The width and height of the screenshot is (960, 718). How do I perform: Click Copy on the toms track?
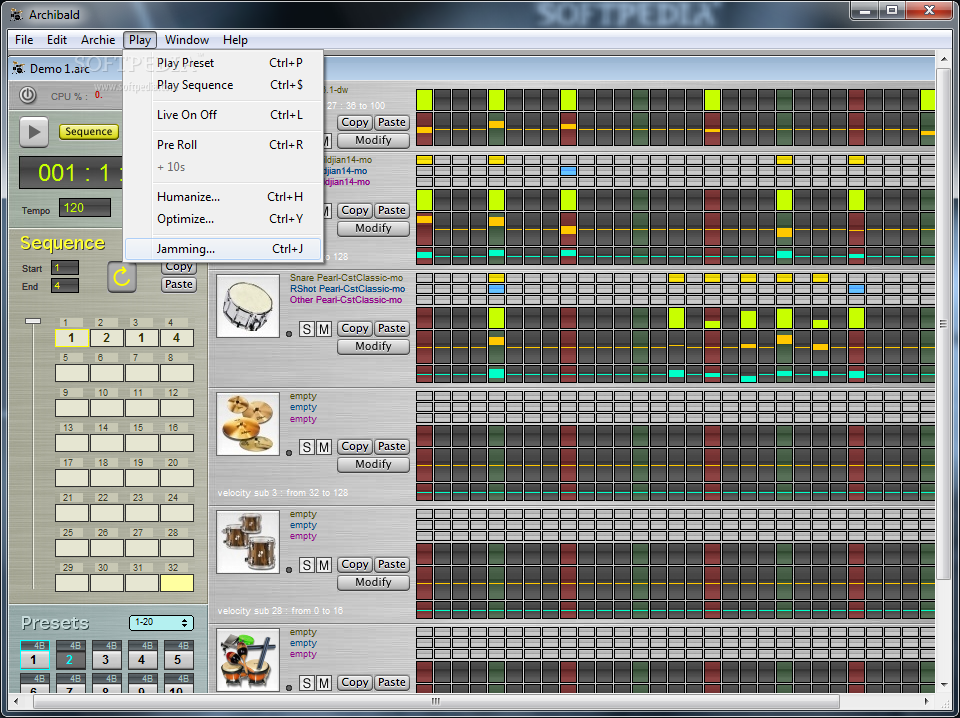[x=354, y=564]
